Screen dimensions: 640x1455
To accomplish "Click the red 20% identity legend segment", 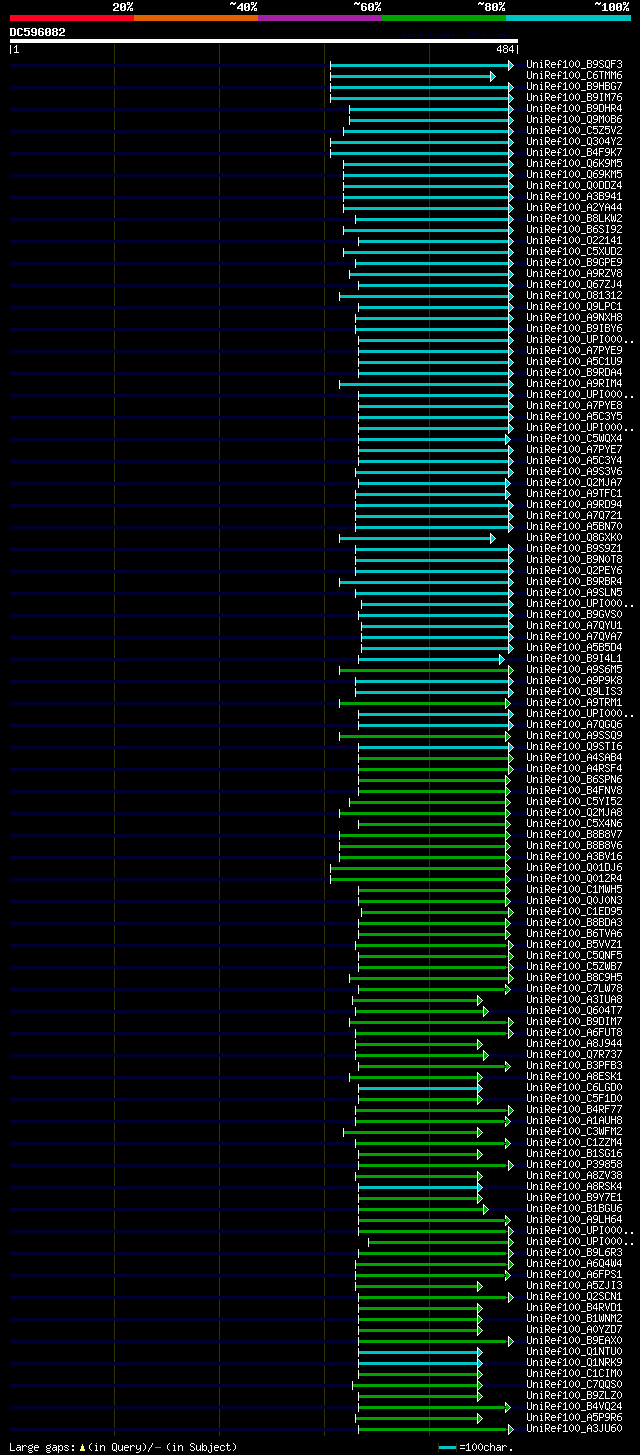I will click(72, 17).
